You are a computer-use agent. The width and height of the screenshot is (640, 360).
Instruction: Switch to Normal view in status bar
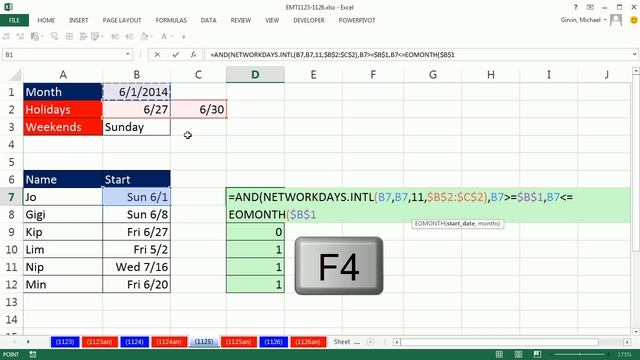tap(499, 354)
